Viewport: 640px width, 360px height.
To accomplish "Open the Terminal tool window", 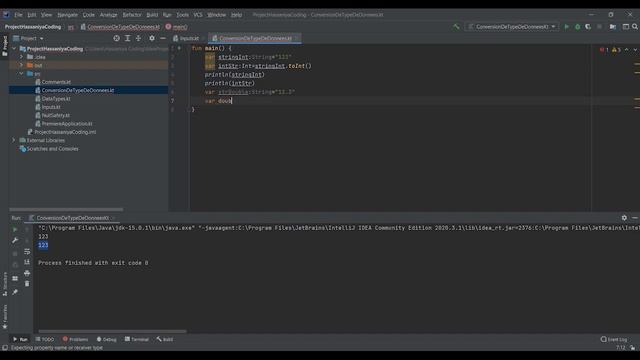I will pyautogui.click(x=137, y=339).
